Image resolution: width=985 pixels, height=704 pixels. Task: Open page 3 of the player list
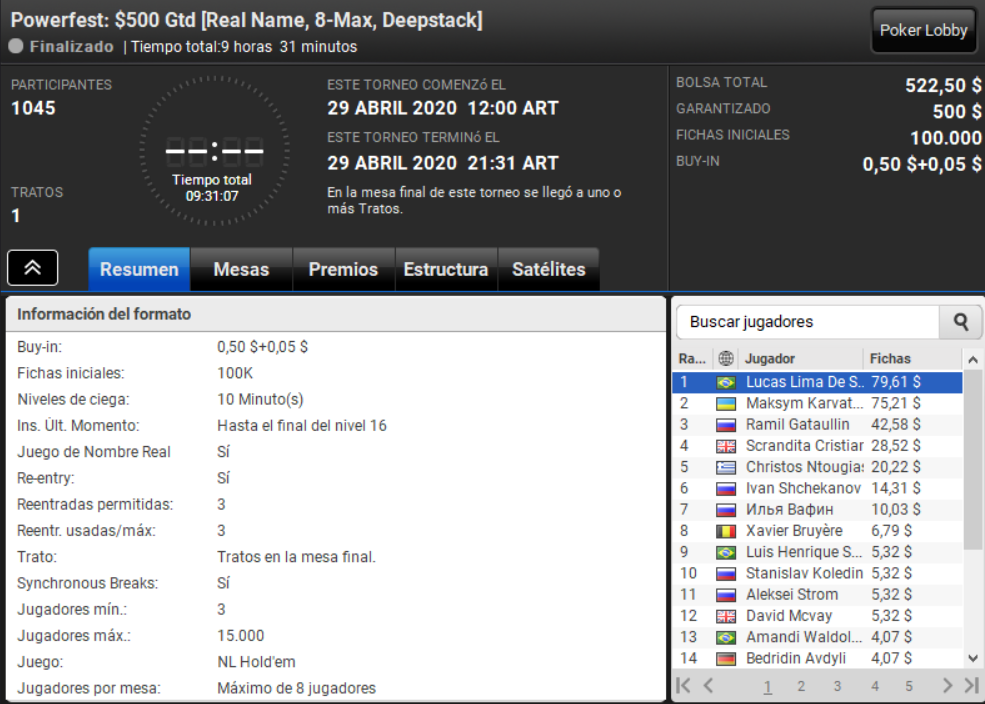click(x=837, y=686)
